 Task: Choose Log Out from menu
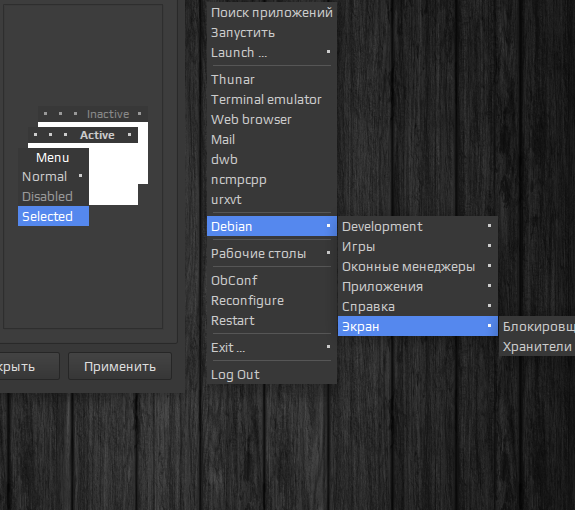pyautogui.click(x=272, y=374)
